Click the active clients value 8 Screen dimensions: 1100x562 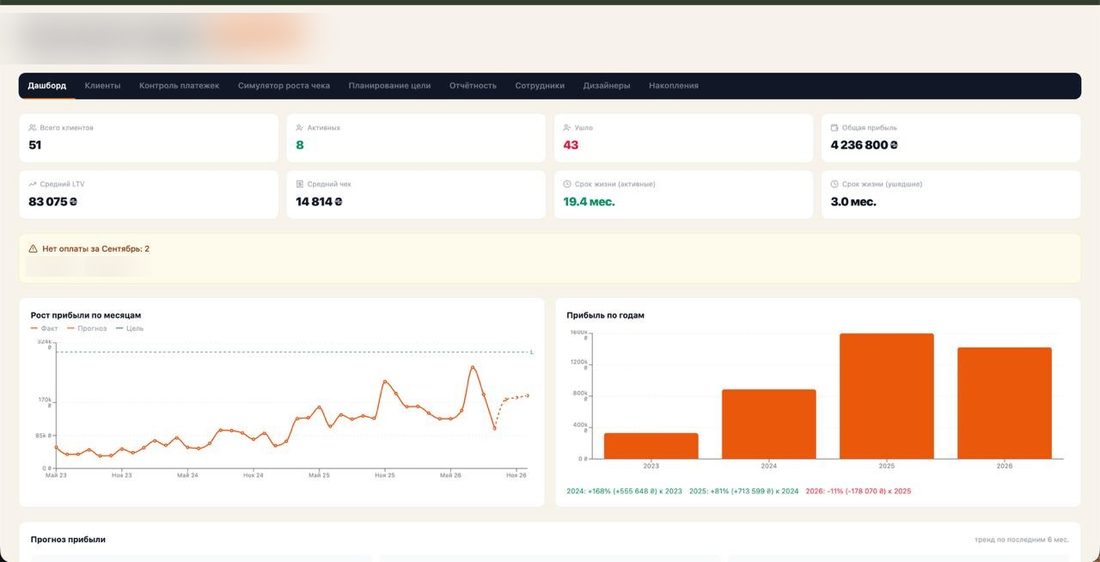(300, 145)
